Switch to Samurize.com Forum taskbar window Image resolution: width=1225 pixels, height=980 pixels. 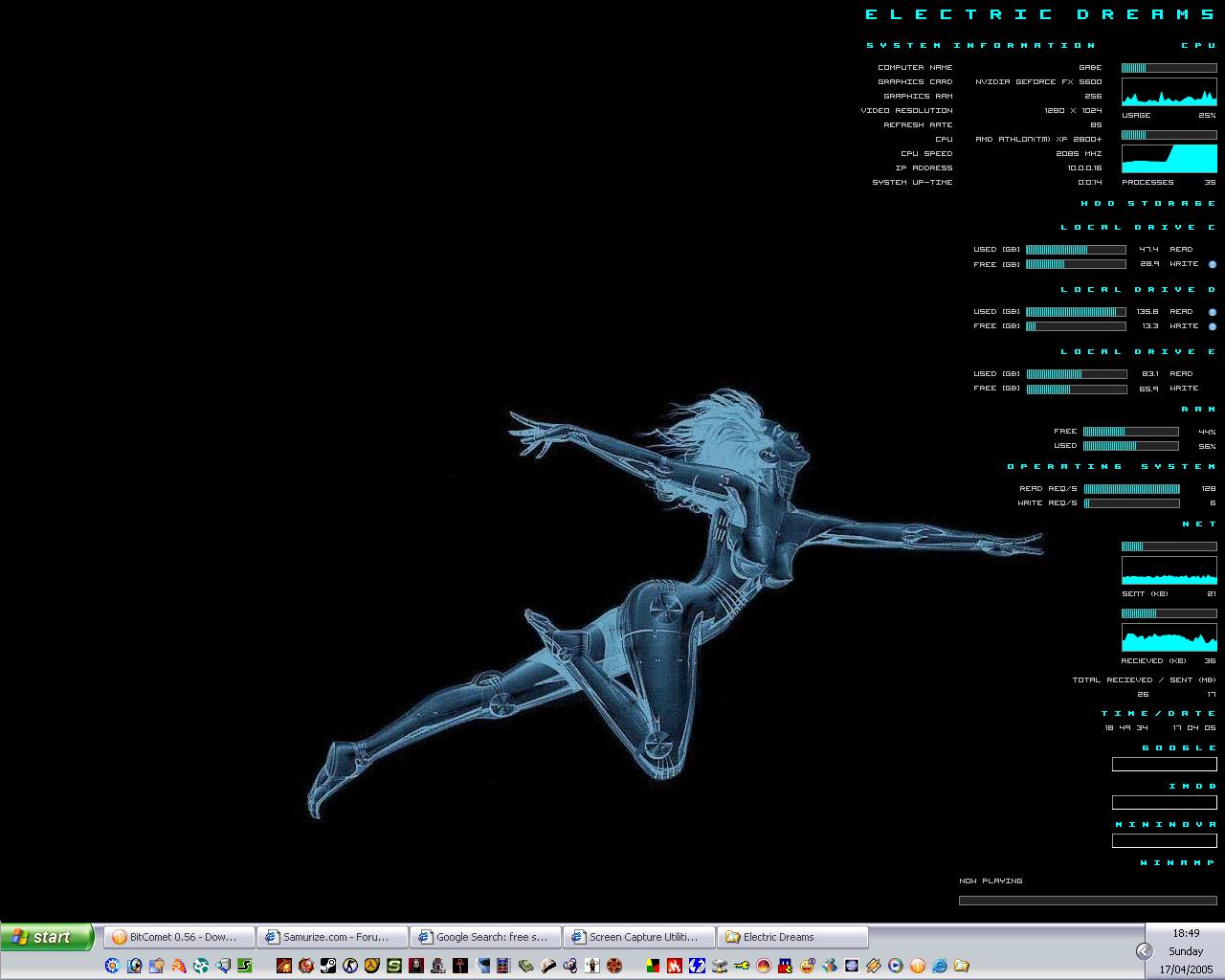pos(332,937)
